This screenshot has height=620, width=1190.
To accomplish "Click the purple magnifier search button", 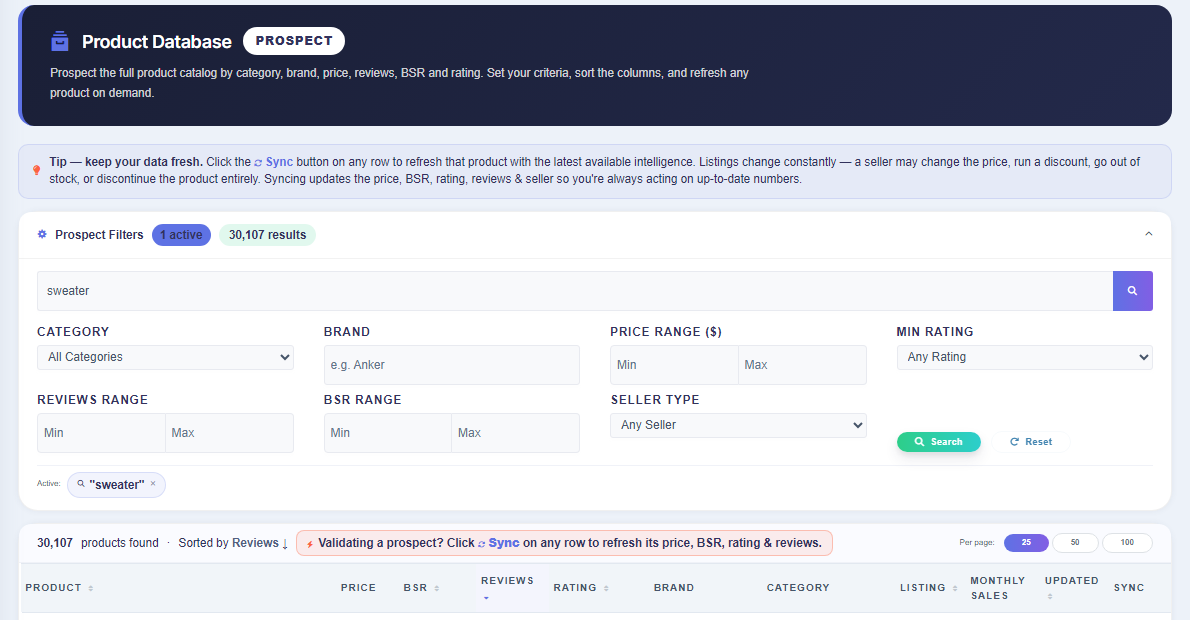I will pos(1132,291).
